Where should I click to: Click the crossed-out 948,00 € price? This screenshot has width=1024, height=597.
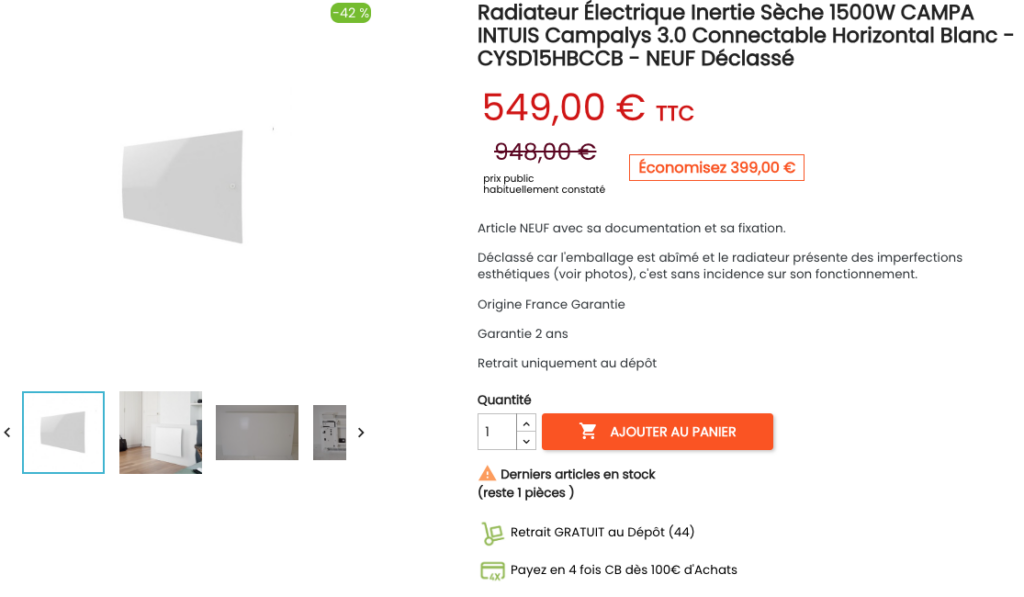tap(545, 152)
